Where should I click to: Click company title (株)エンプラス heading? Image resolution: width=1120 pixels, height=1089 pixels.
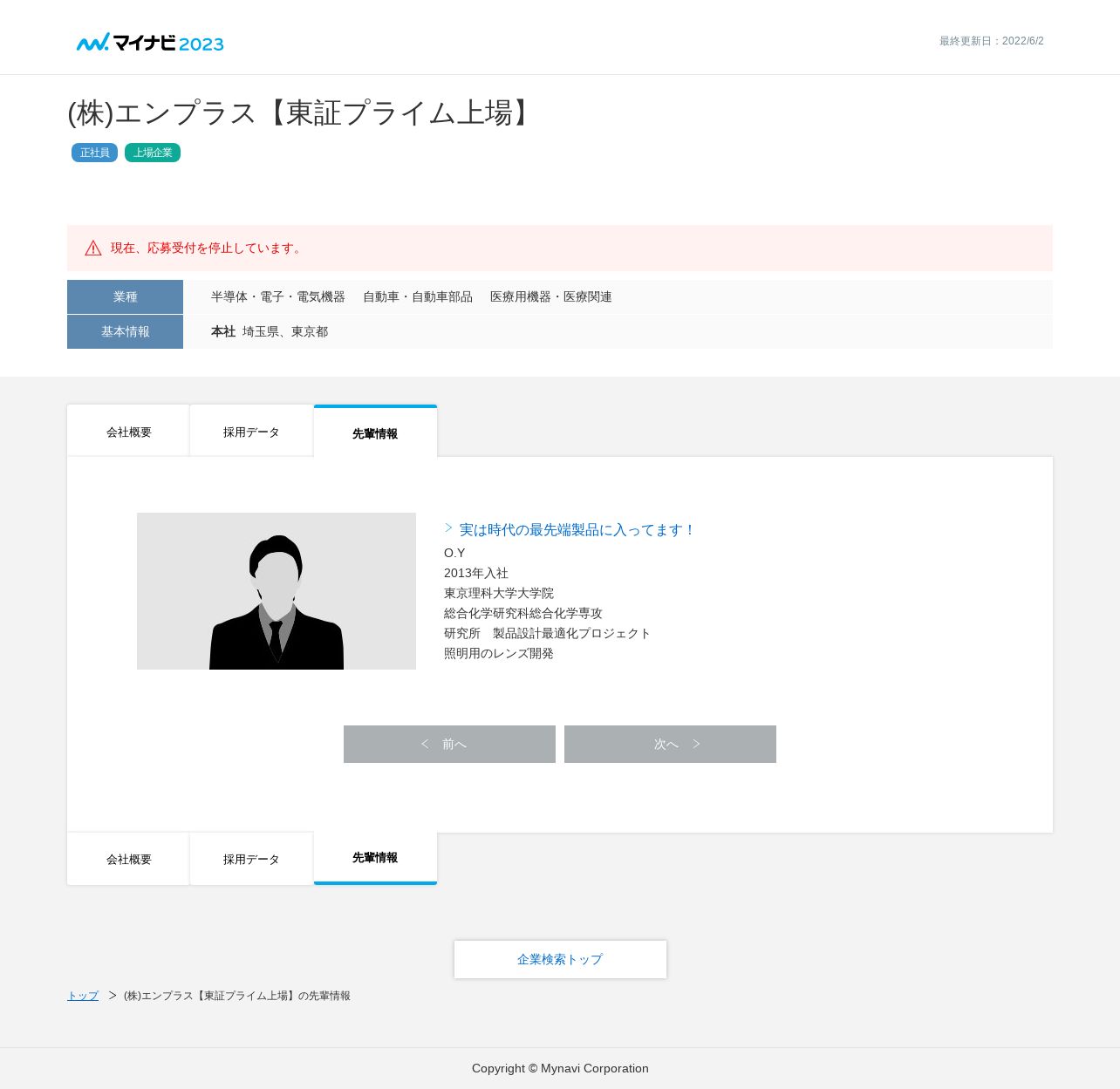[x=303, y=112]
